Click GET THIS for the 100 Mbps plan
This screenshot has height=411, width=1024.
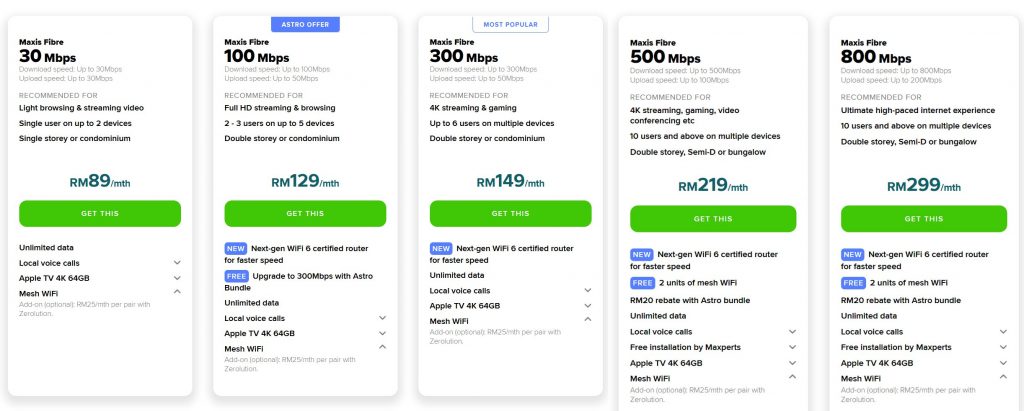pyautogui.click(x=305, y=214)
